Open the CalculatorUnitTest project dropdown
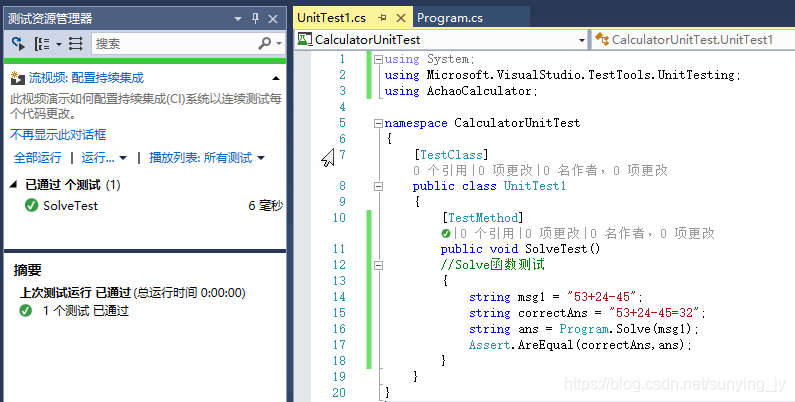 tap(582, 40)
